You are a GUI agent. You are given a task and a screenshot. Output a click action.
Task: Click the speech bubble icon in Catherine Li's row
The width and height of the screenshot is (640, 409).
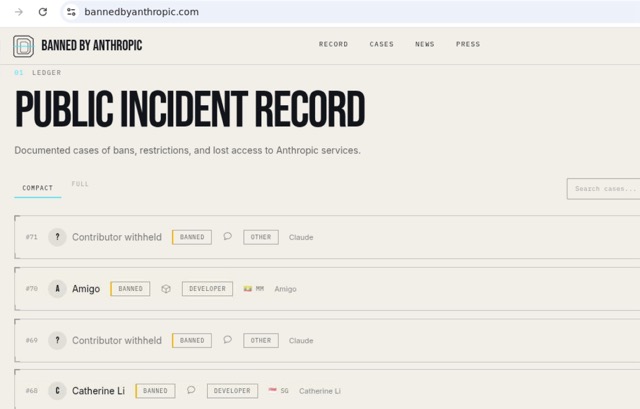(191, 390)
